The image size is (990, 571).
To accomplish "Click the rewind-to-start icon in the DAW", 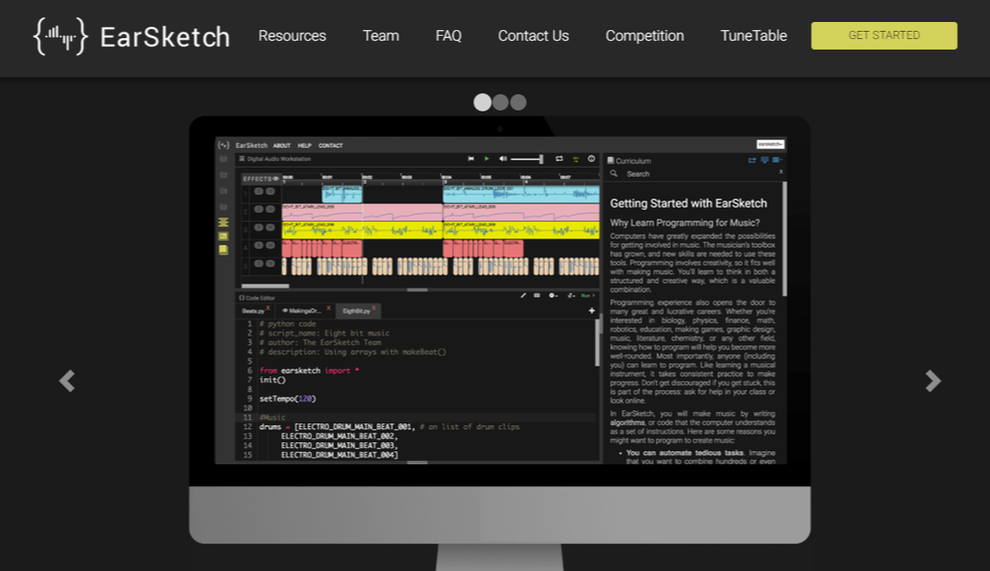I will [x=471, y=159].
